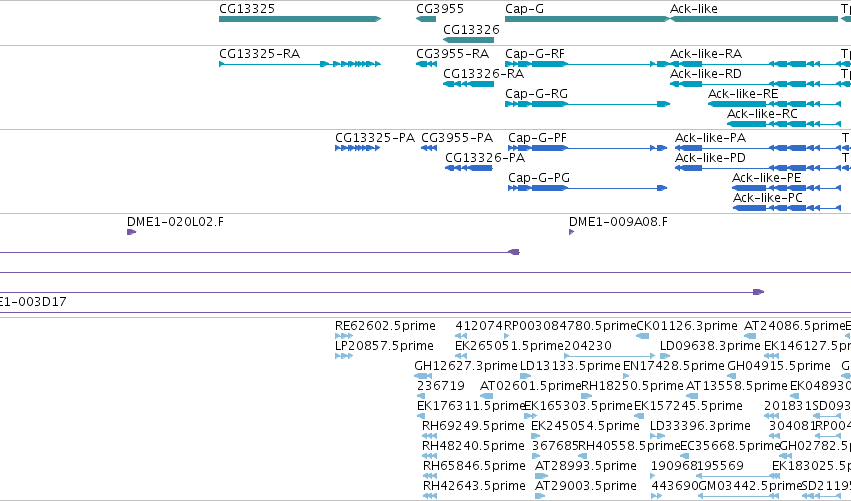
Task: Click the 190968 label text
Action: 674,466
